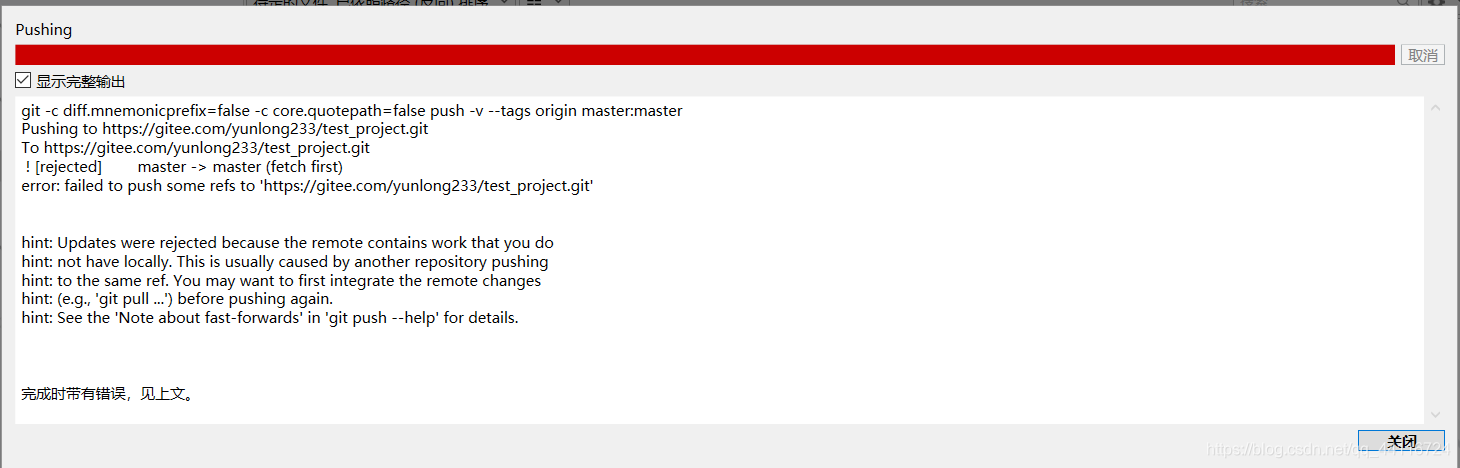Viewport: 1460px width, 468px height.
Task: Click the 'hint: (e.g., git pull ...)' line
Action: tap(177, 299)
